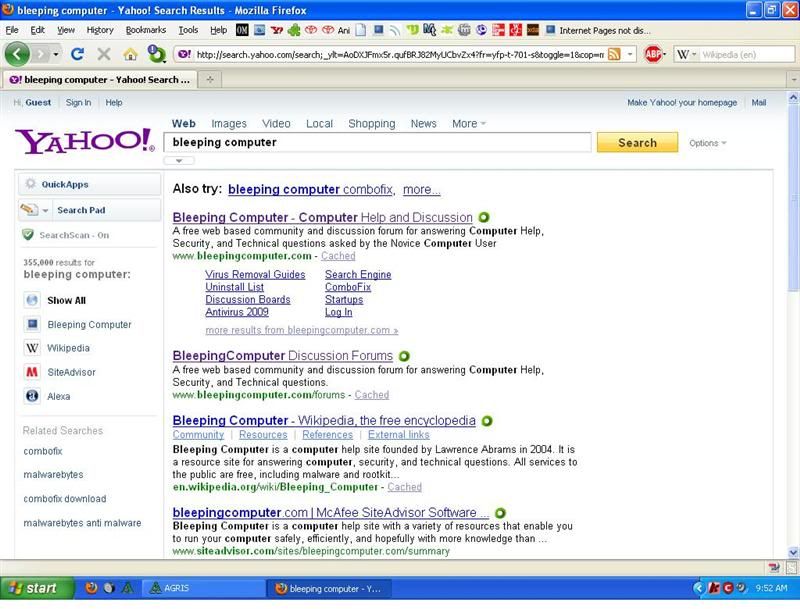
Task: Open the search Options dropdown
Action: pyautogui.click(x=708, y=143)
